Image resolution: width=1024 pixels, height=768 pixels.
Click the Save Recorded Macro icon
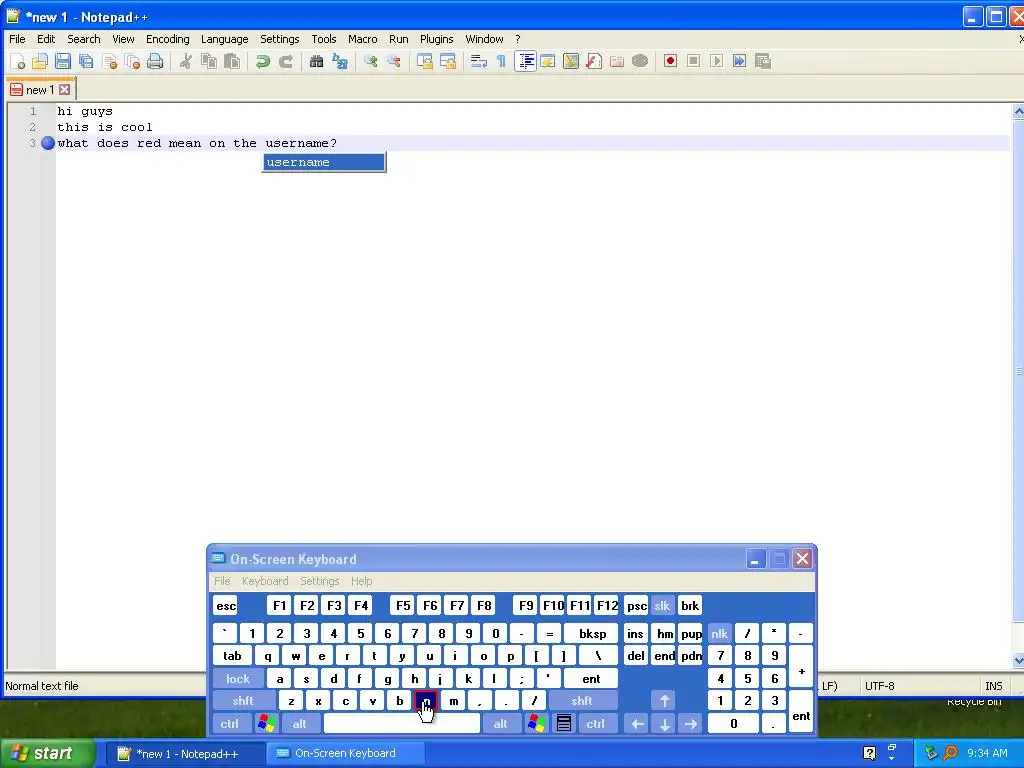(763, 61)
